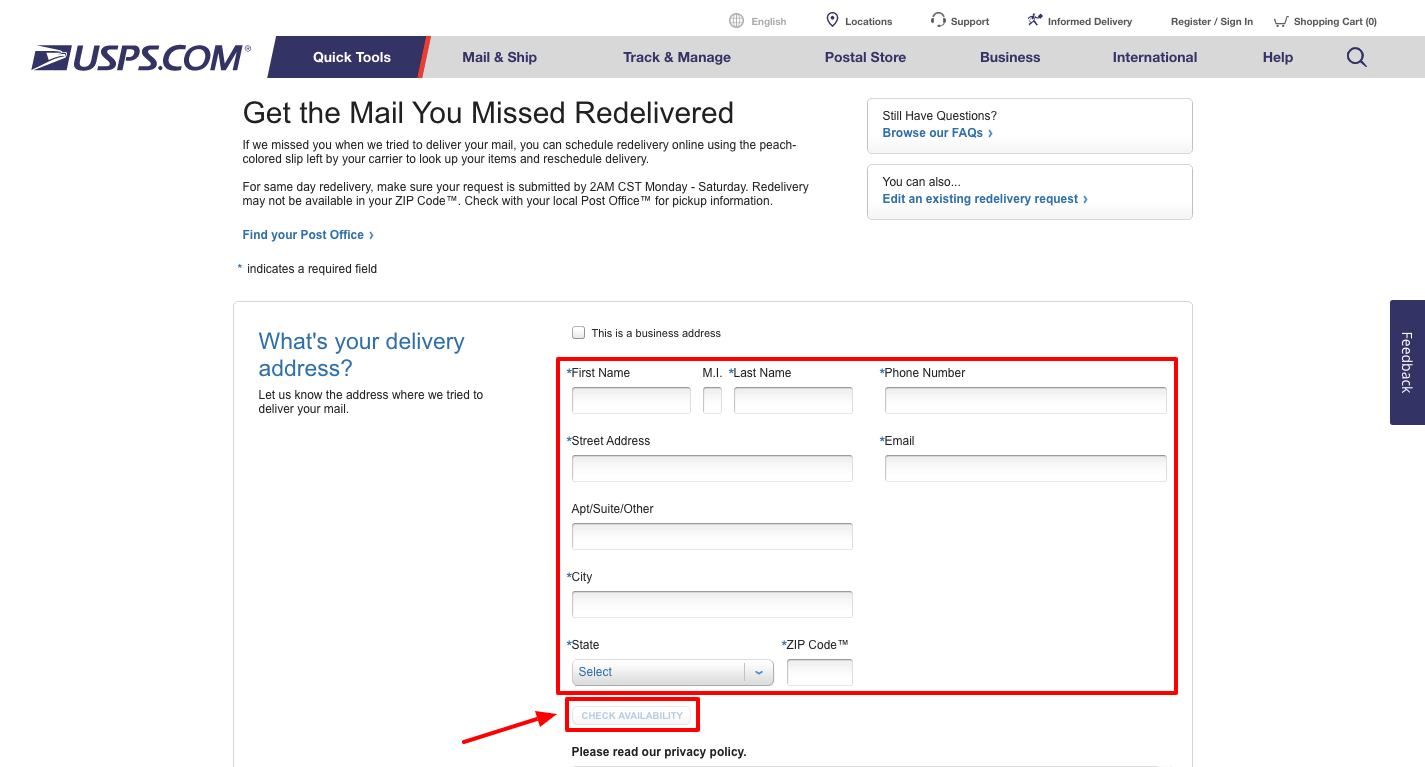This screenshot has width=1425, height=767.
Task: Click Edit an existing redelivery request
Action: tap(984, 199)
